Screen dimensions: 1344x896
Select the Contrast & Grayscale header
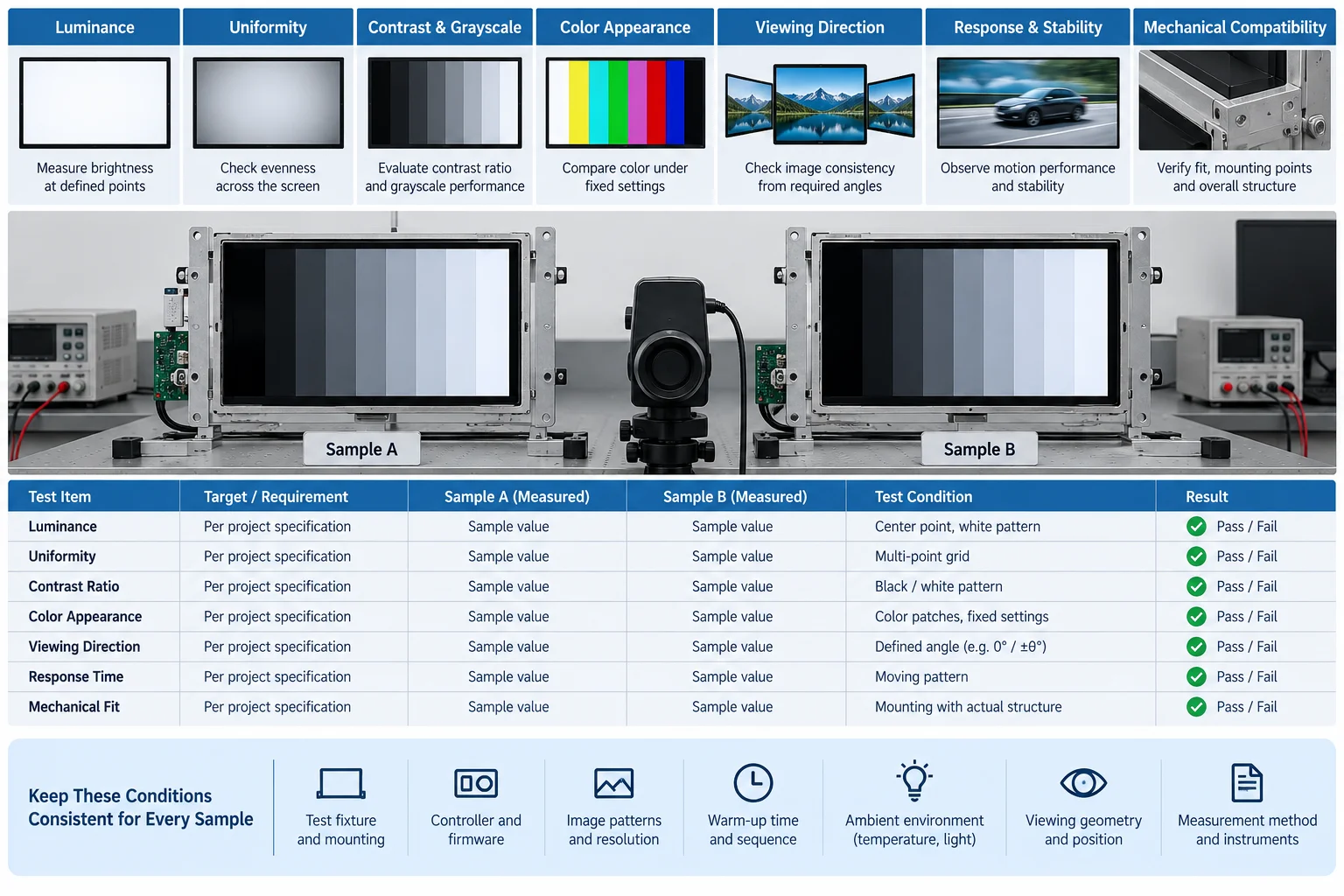pos(444,27)
